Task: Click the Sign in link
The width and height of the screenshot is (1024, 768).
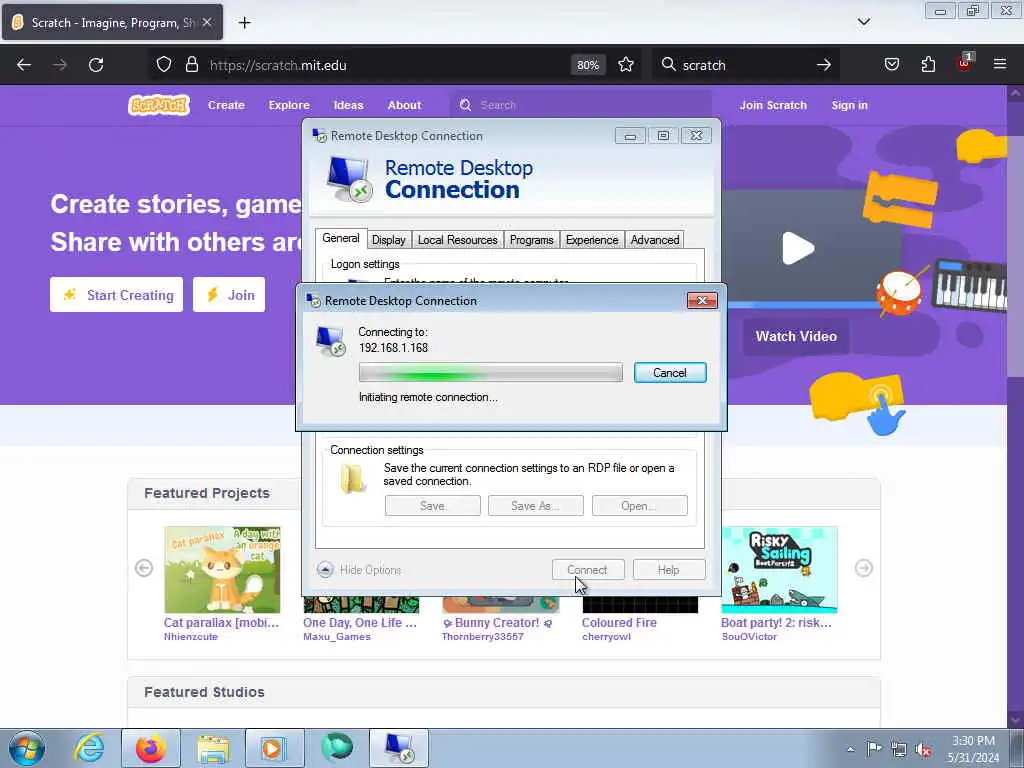Action: point(850,105)
